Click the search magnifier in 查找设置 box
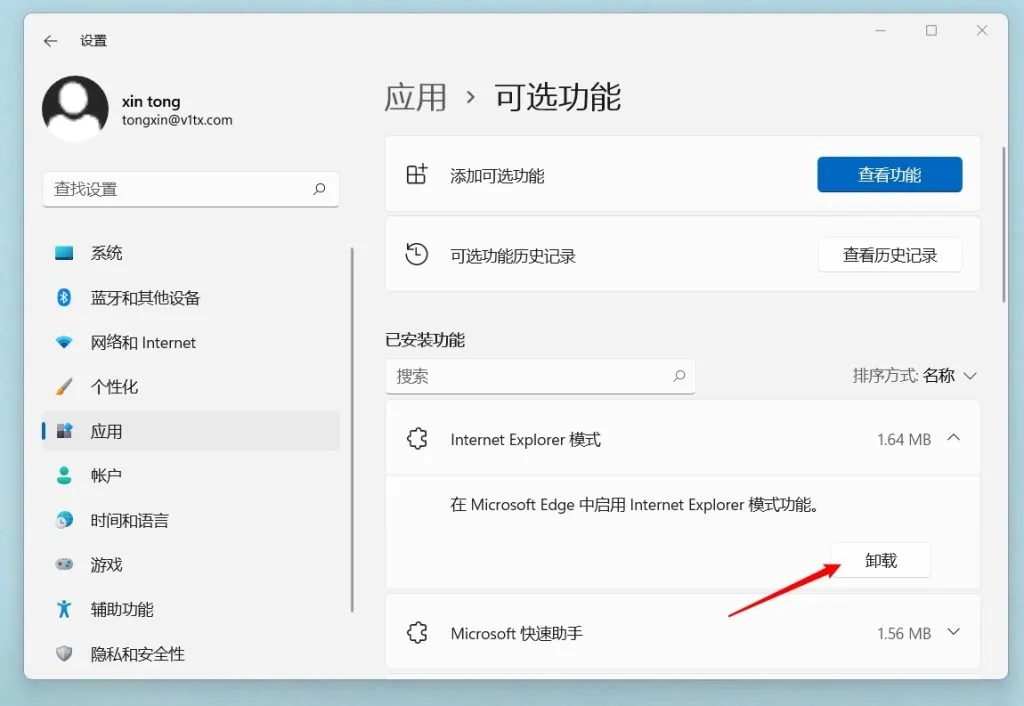Viewport: 1024px width, 706px height. coord(319,188)
